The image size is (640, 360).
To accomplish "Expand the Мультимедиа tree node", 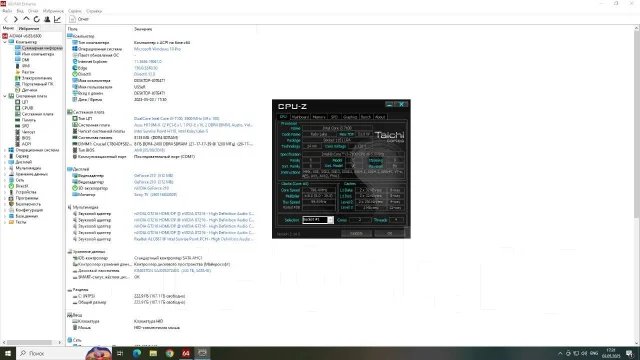I will coord(5,168).
